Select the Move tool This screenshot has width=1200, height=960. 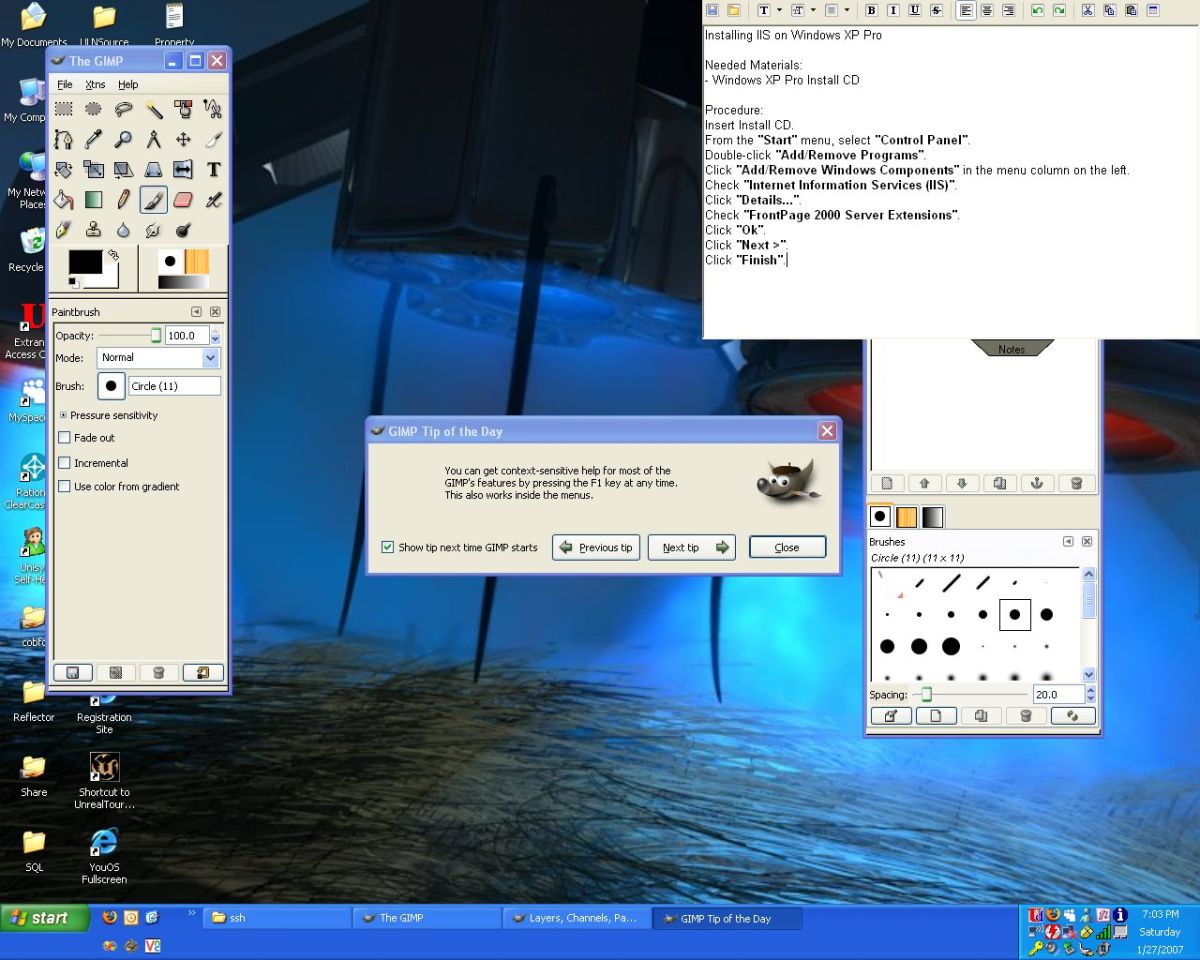tap(183, 139)
